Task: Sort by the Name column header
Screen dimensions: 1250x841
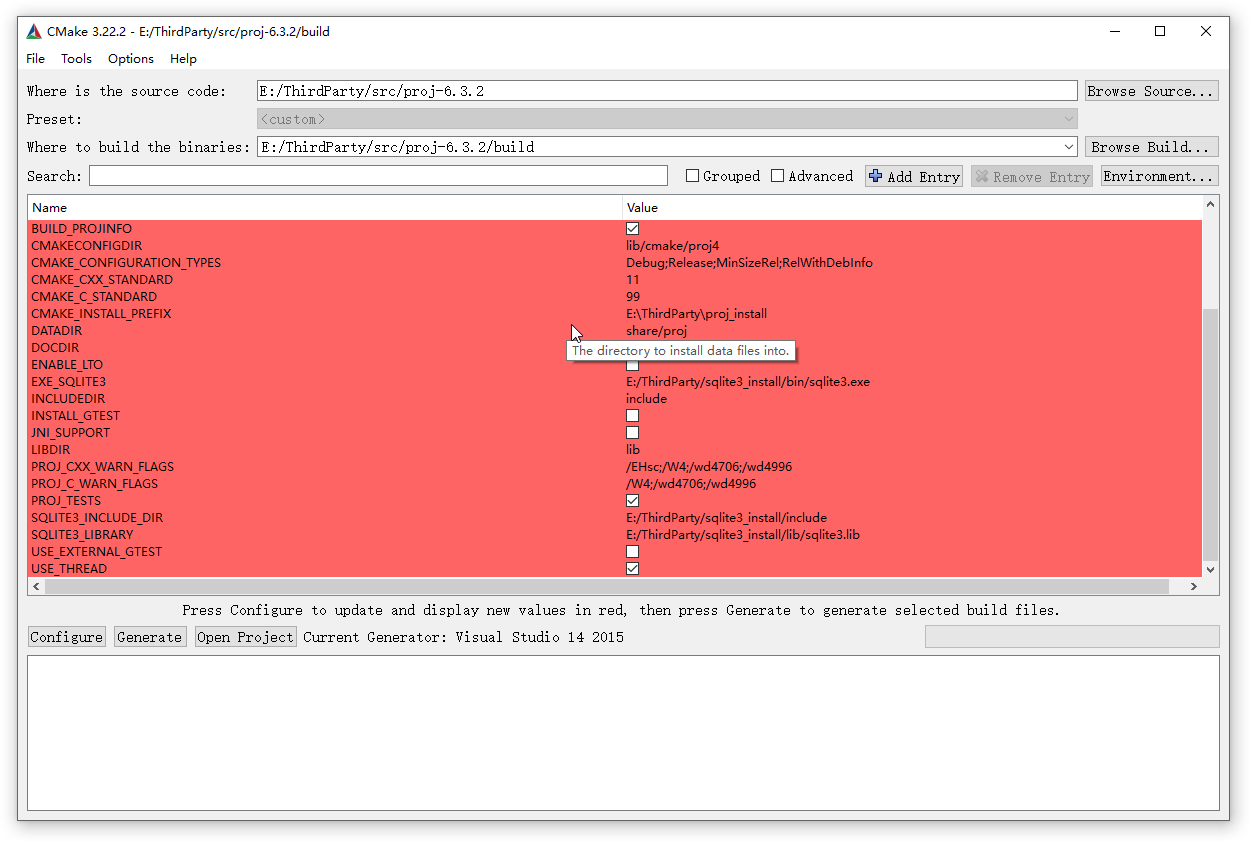Action: [325, 208]
